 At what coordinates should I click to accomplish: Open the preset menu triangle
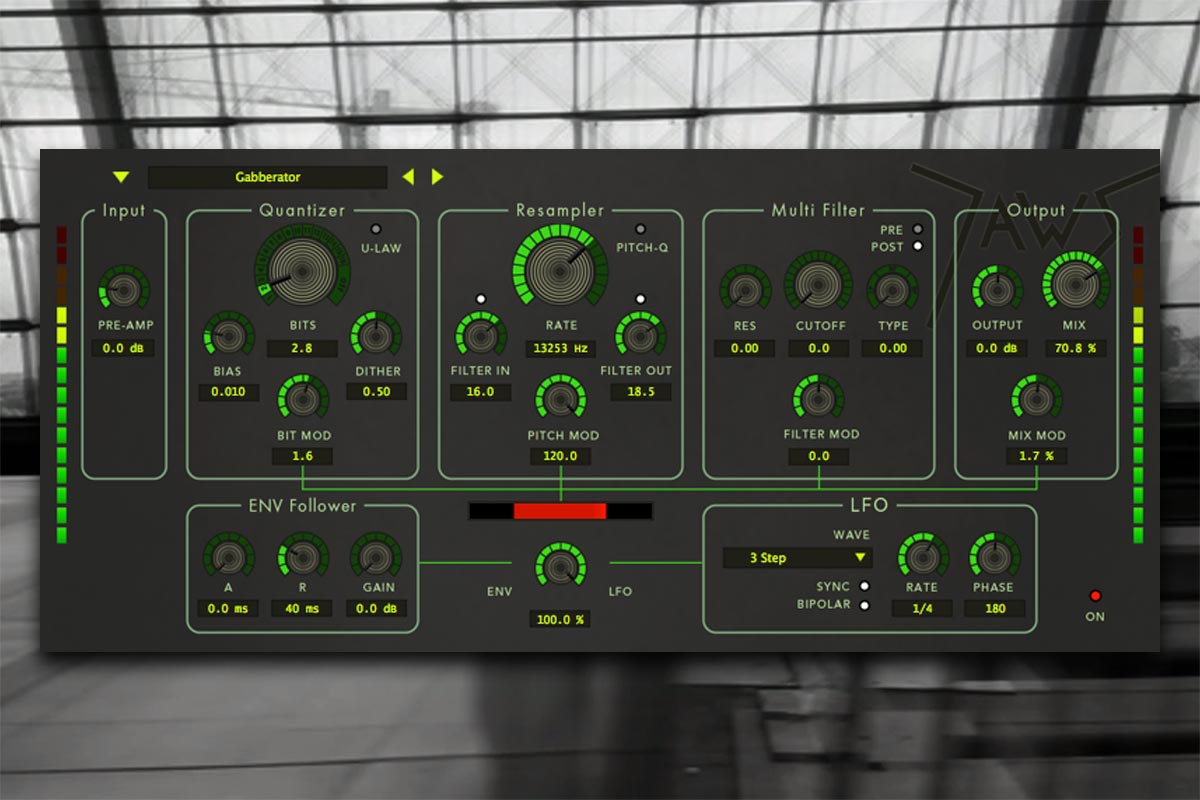click(x=121, y=177)
